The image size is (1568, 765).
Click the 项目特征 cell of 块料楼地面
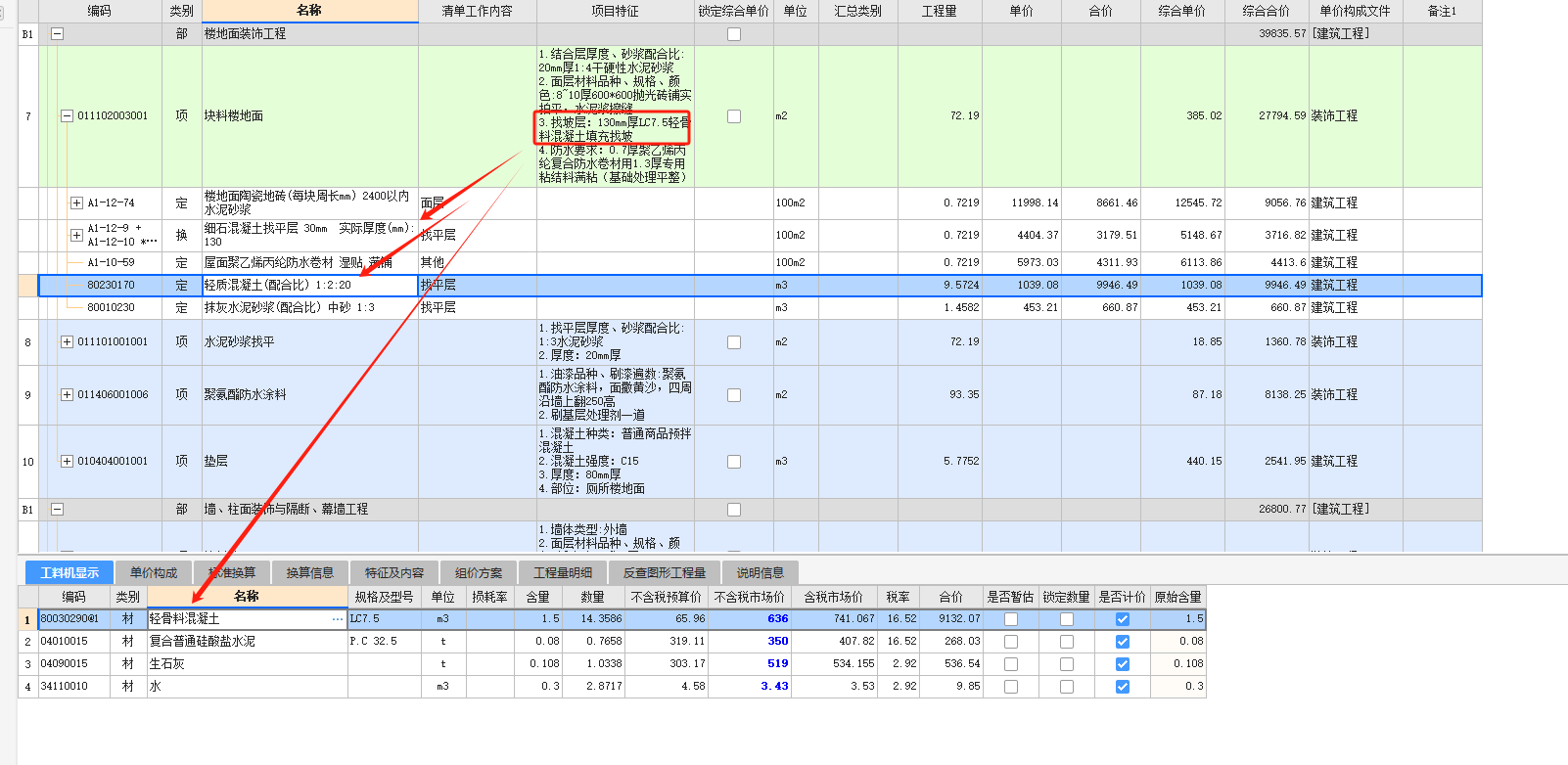pos(616,116)
